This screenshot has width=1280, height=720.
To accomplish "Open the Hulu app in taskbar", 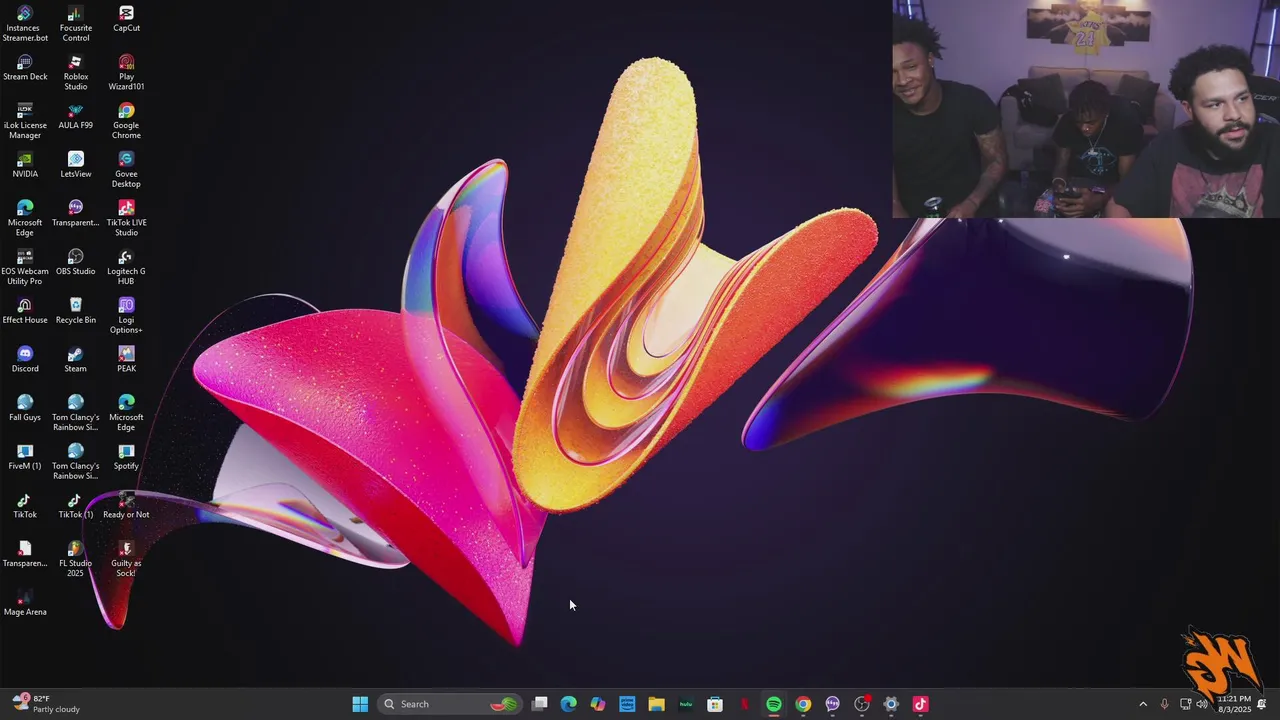I will tap(686, 704).
